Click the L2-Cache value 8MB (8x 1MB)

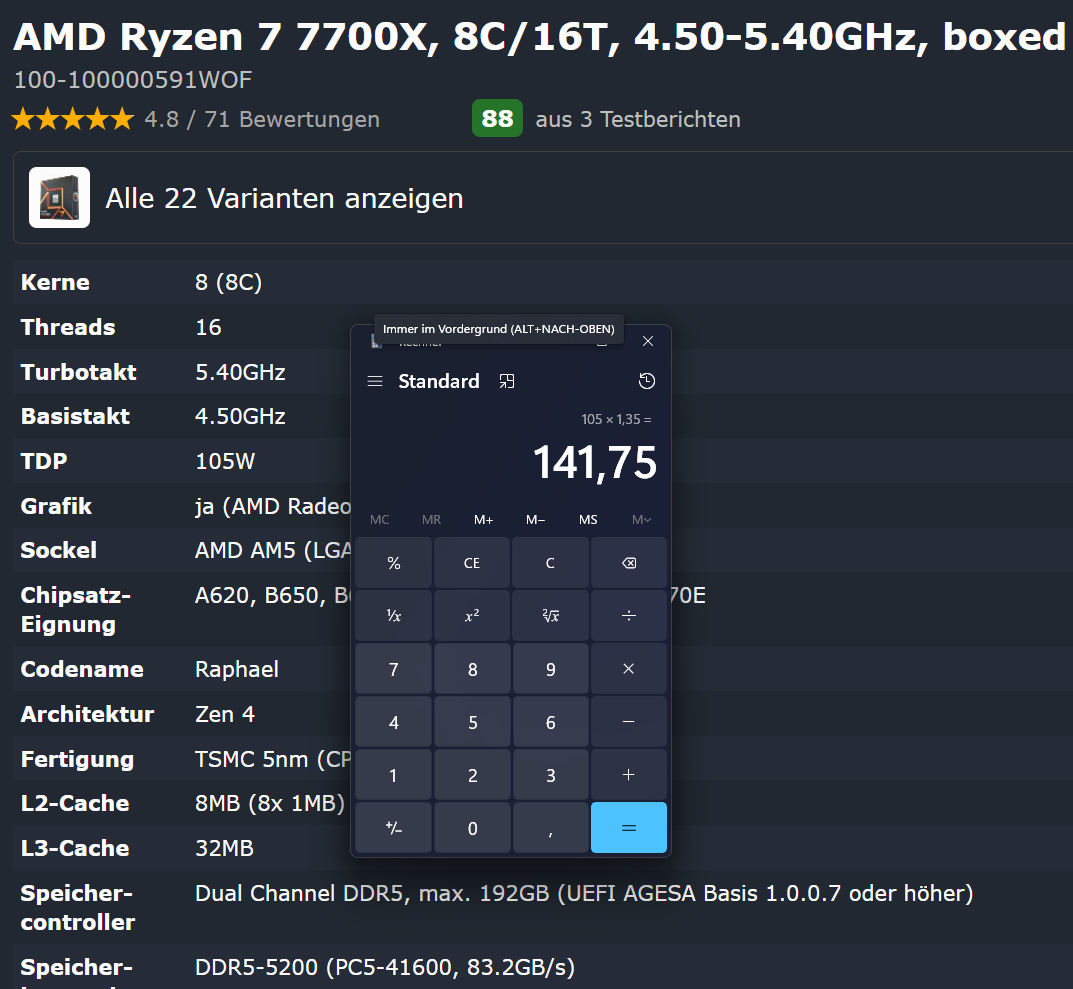pos(270,803)
